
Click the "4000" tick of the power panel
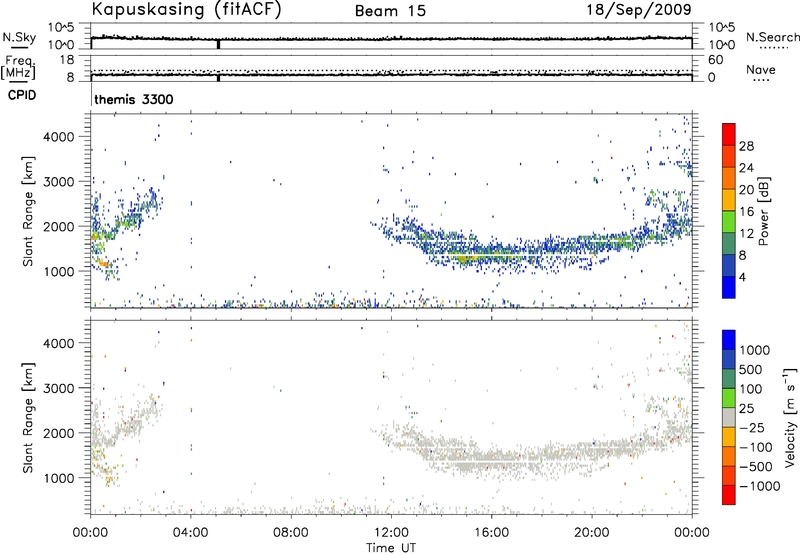pyautogui.click(x=59, y=137)
